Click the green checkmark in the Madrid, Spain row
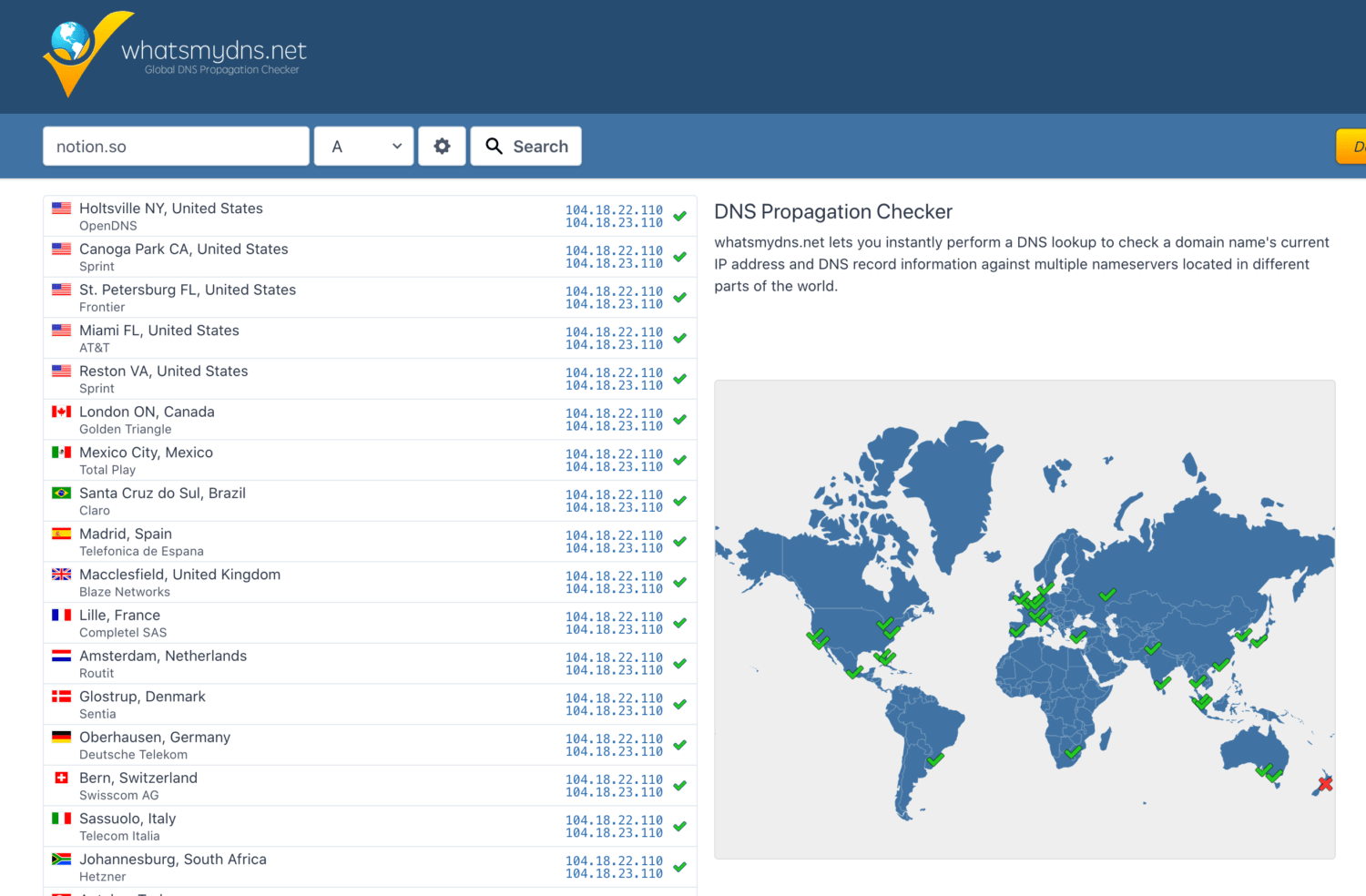Viewport: 1366px width, 896px height. pos(679,542)
